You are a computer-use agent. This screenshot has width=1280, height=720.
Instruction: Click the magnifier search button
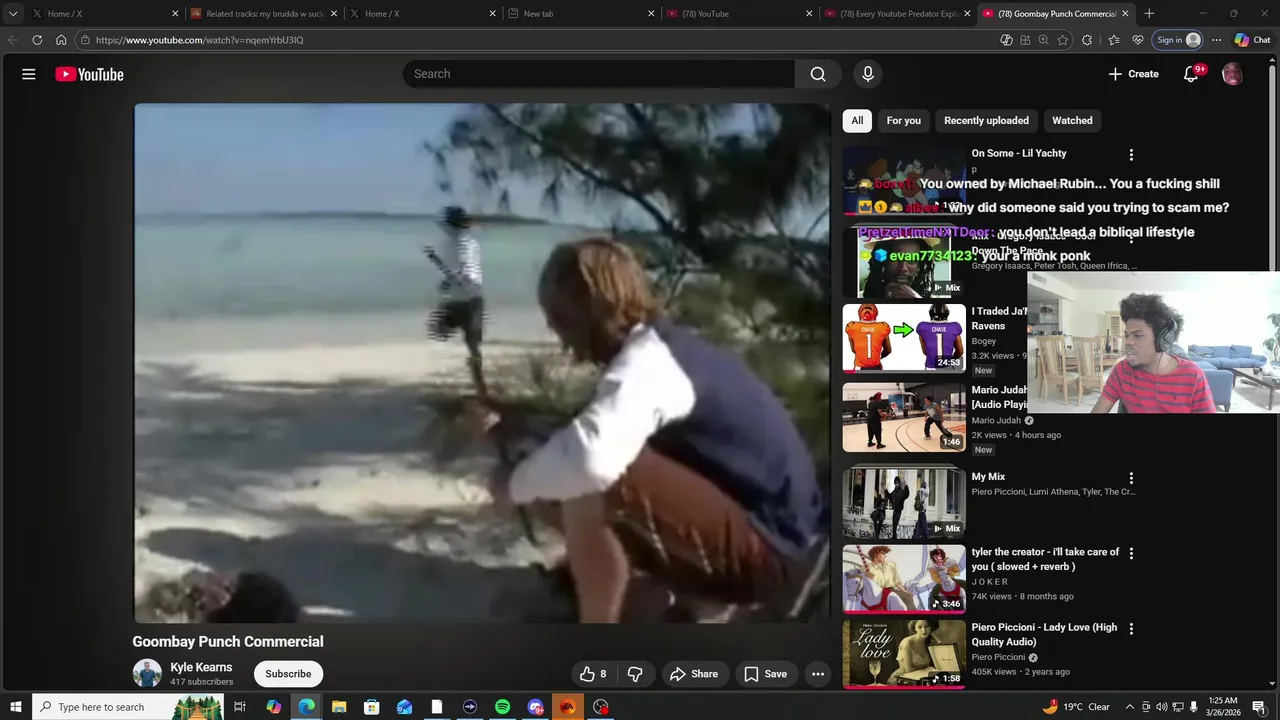[818, 74]
